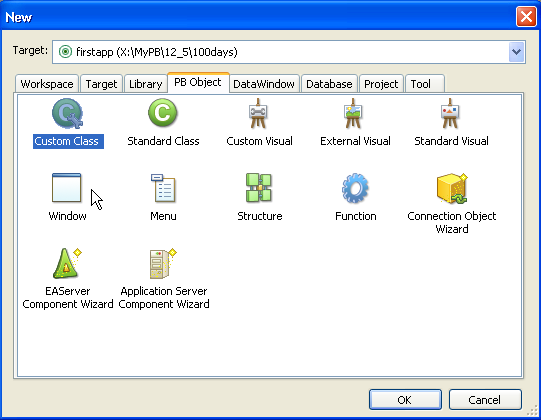
Task: Select the External Visual icon
Action: pyautogui.click(x=353, y=114)
